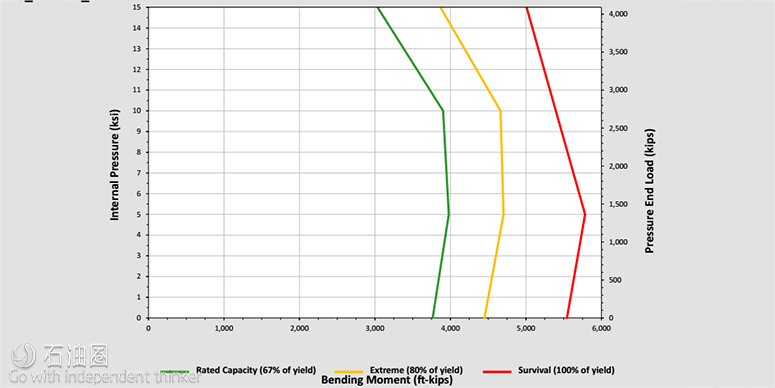Image resolution: width=775 pixels, height=388 pixels.
Task: Click '2,000' on the Bending Moment axis
Action: (x=299, y=328)
